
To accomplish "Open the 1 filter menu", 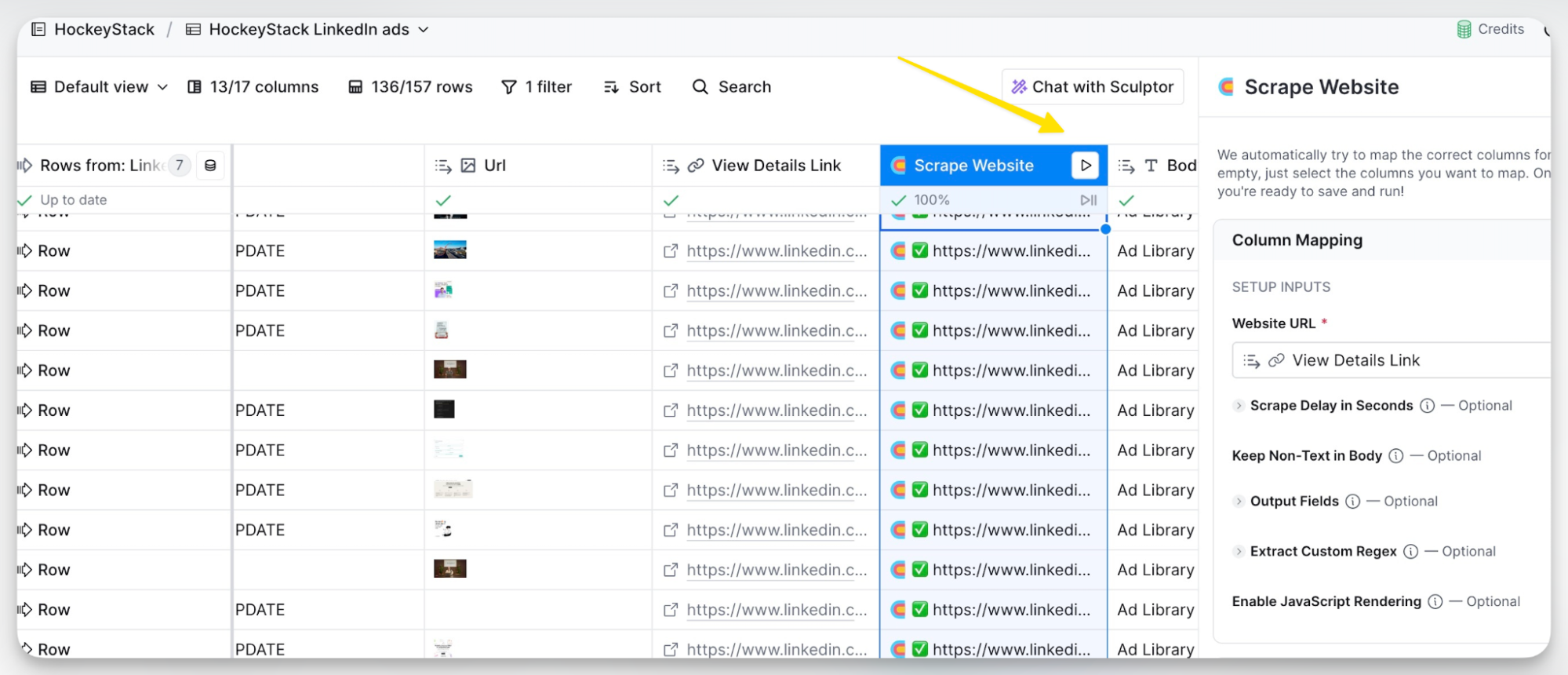I will point(537,87).
